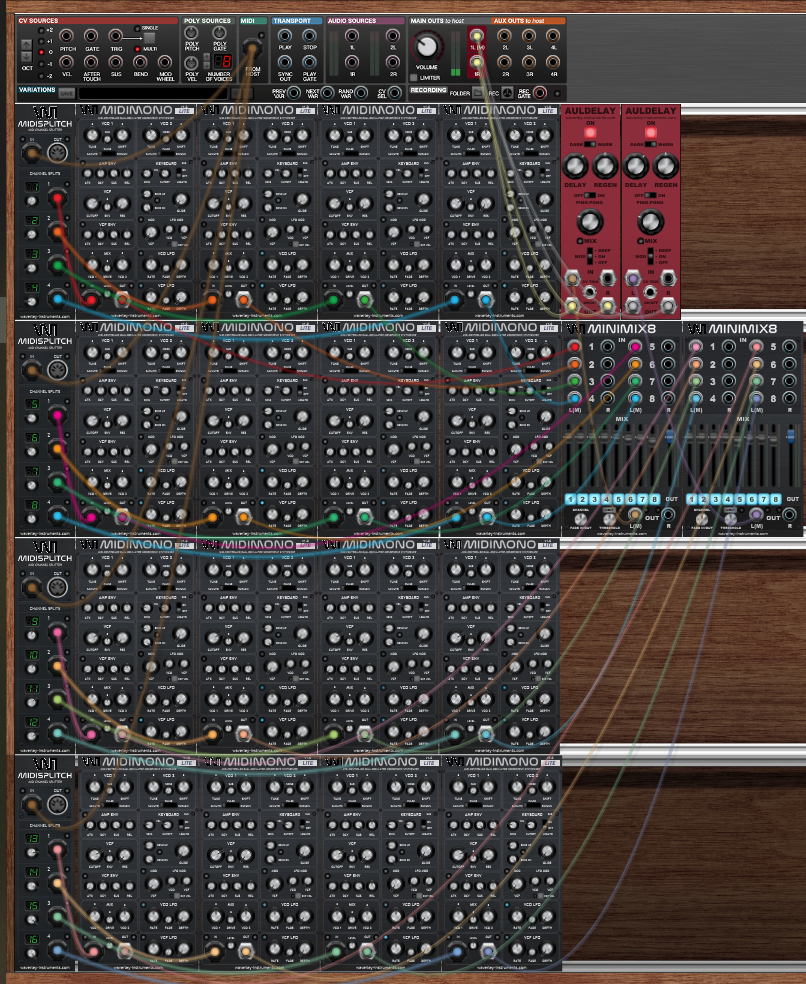806x984 pixels.
Task: Flip first AULDELAY MOD switch
Action: click(590, 255)
